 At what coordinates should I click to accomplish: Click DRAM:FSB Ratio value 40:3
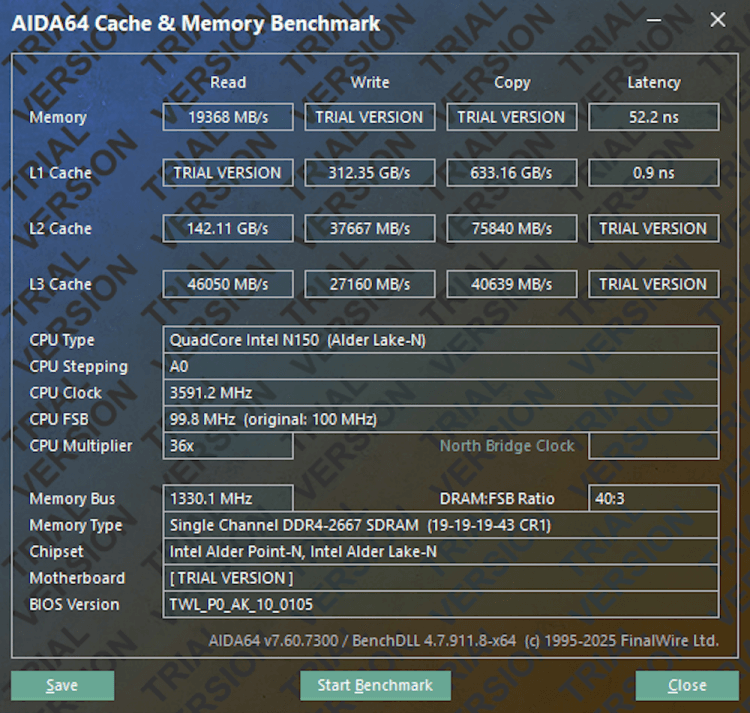[x=654, y=499]
